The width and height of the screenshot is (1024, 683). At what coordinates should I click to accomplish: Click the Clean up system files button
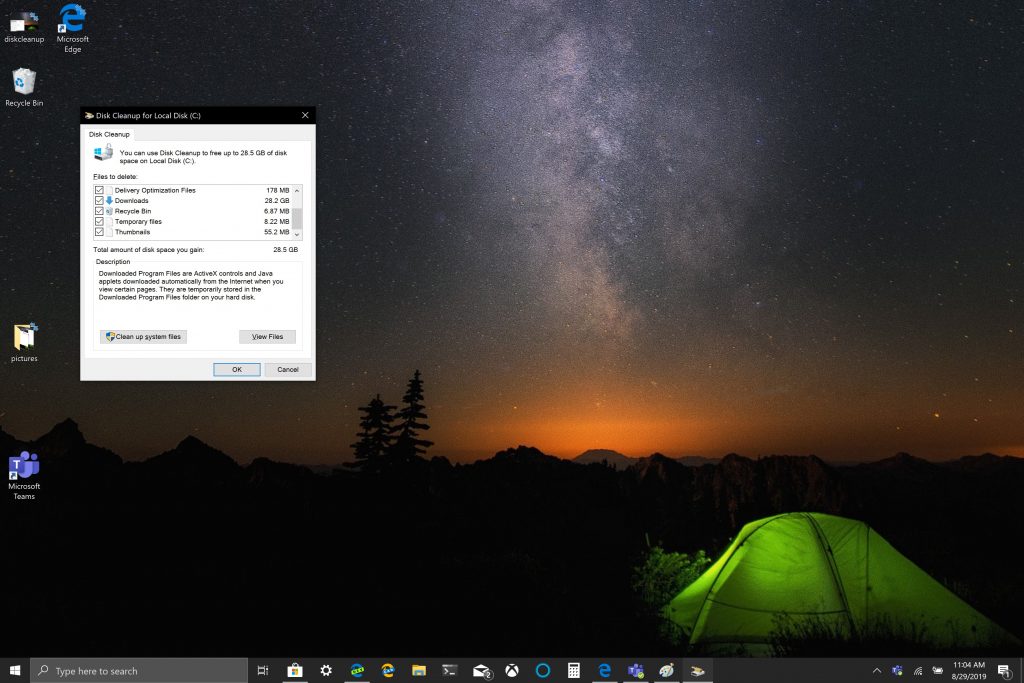[x=143, y=337]
